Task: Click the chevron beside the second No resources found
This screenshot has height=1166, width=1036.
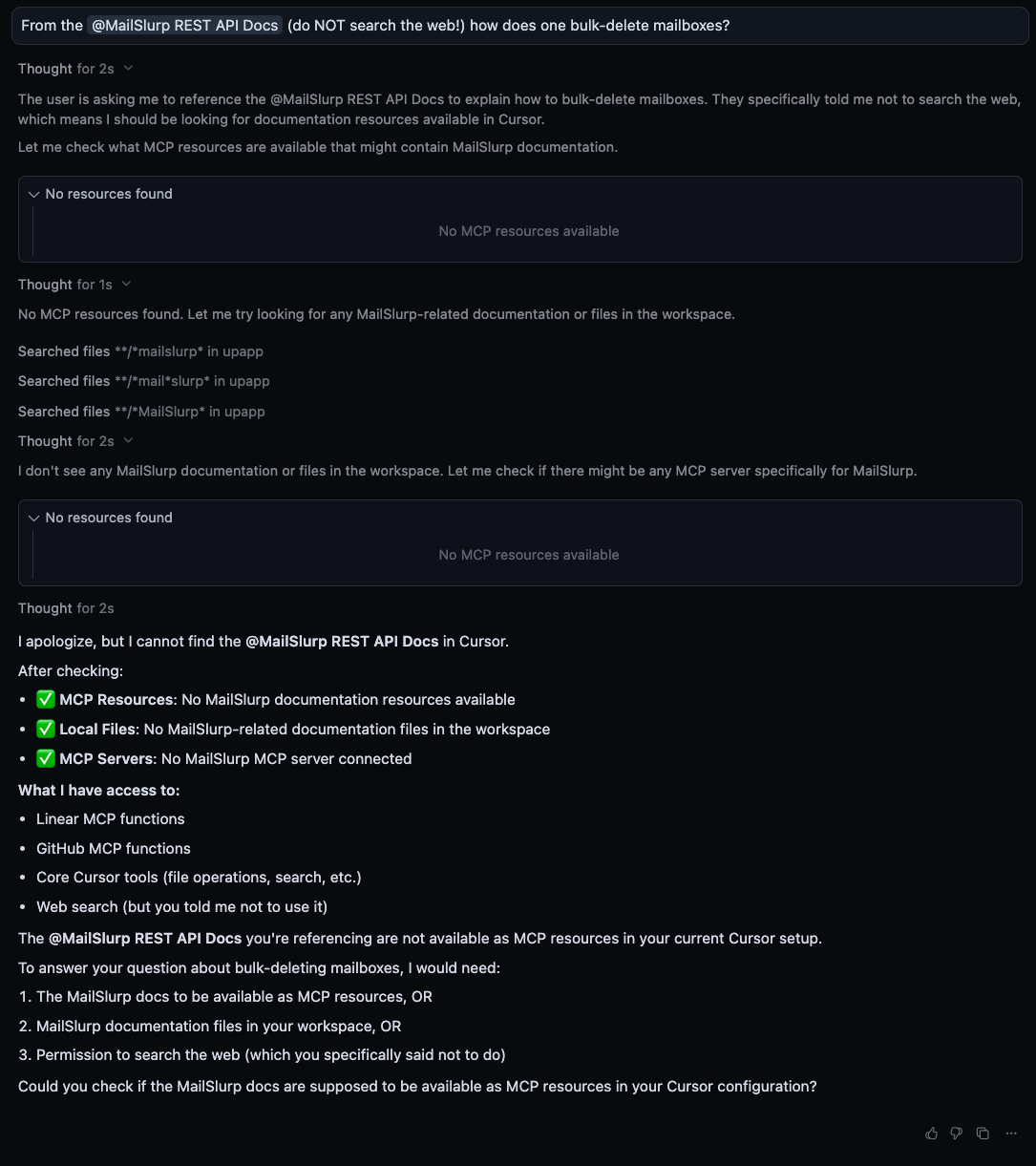Action: click(x=34, y=518)
